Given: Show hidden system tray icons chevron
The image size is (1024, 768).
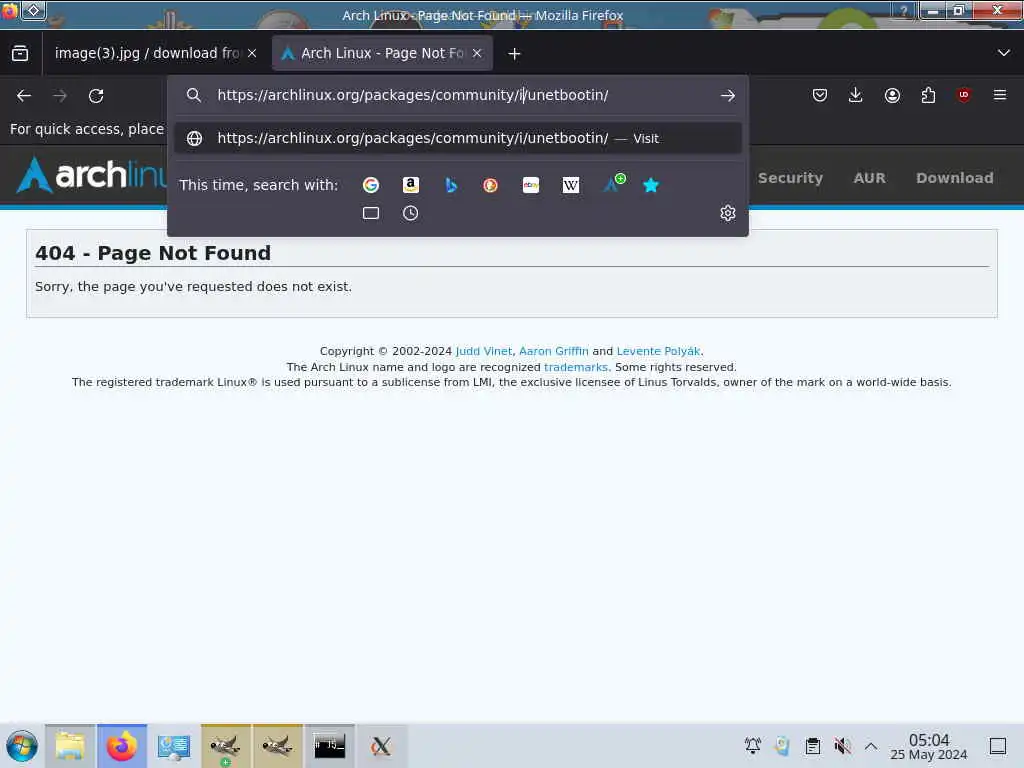Looking at the screenshot, I should (x=871, y=746).
